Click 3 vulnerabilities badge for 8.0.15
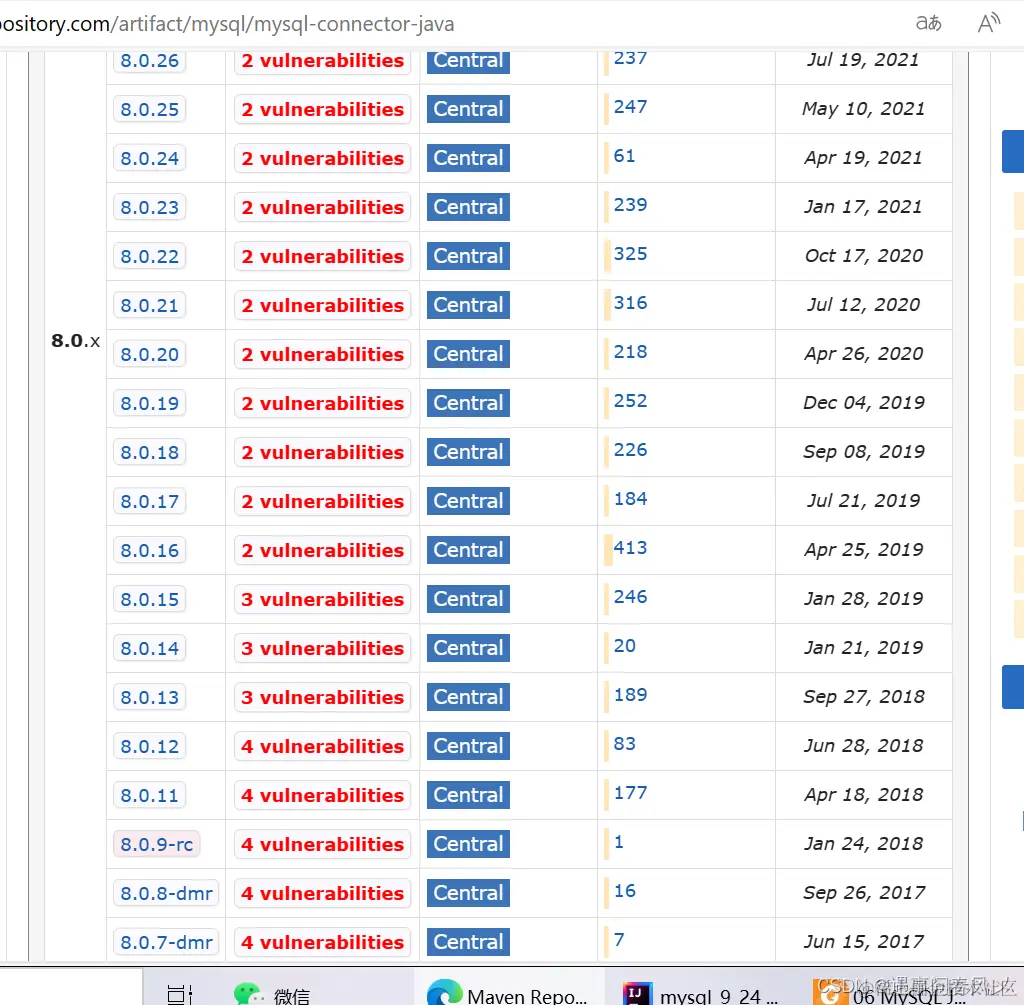Viewport: 1024px width, 1005px height. point(323,599)
